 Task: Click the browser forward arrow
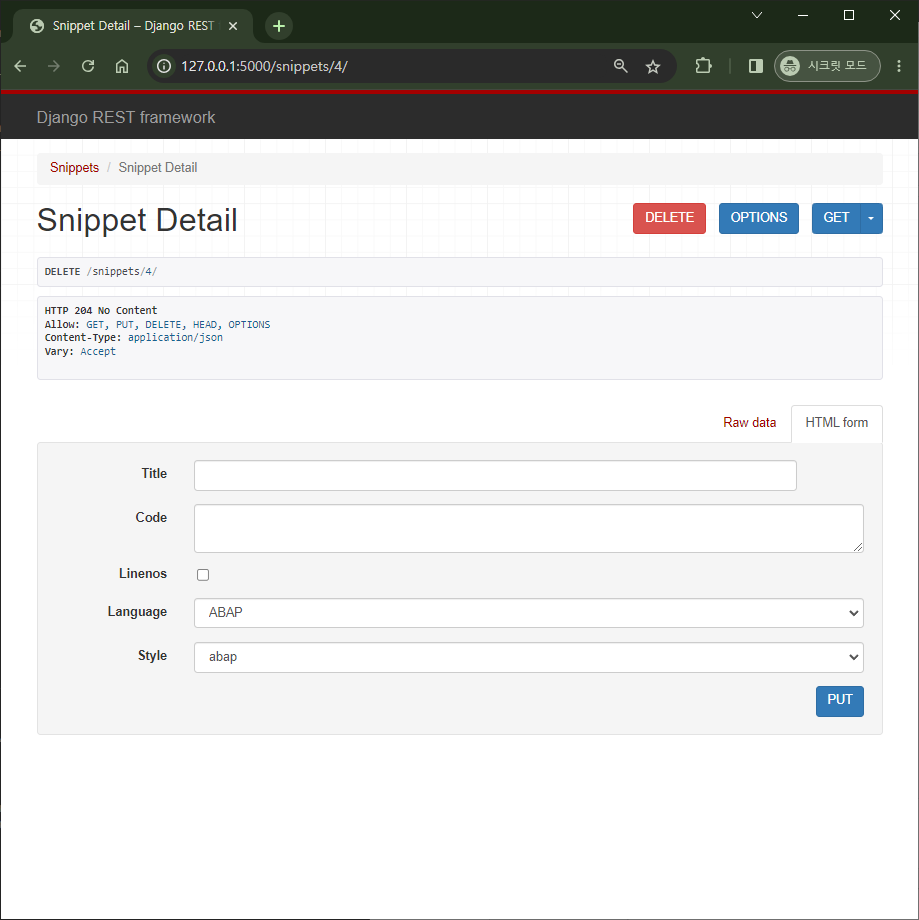coord(54,66)
